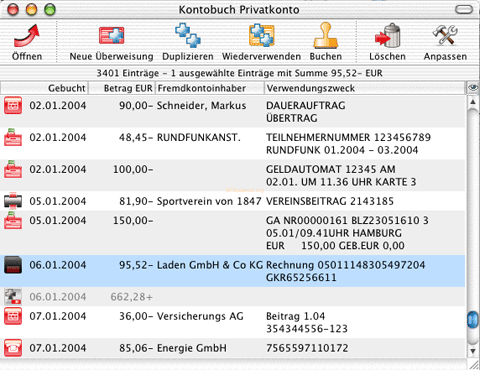Sort by Betrag EUR column header
480x370 pixels.
point(122,88)
